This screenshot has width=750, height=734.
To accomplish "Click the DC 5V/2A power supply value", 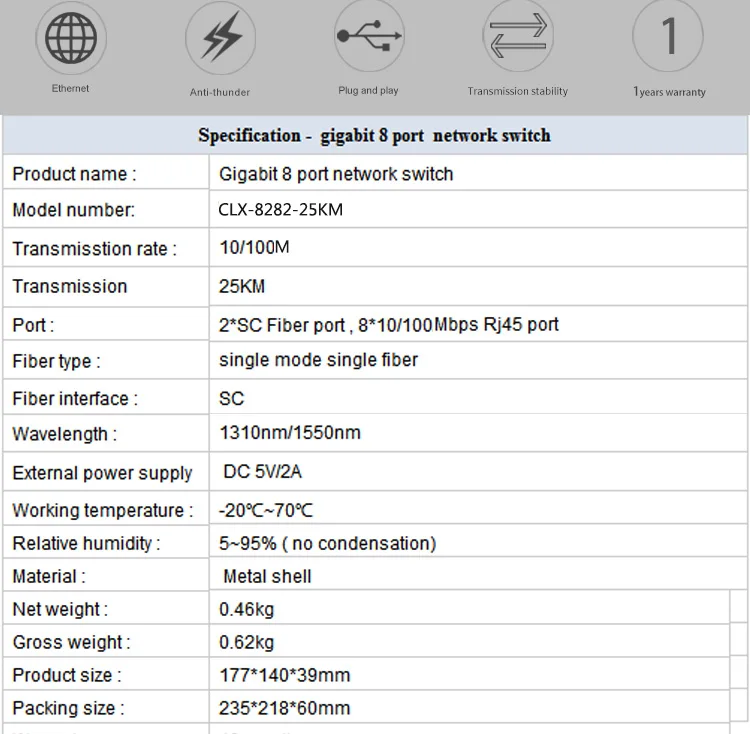I will click(x=262, y=472).
